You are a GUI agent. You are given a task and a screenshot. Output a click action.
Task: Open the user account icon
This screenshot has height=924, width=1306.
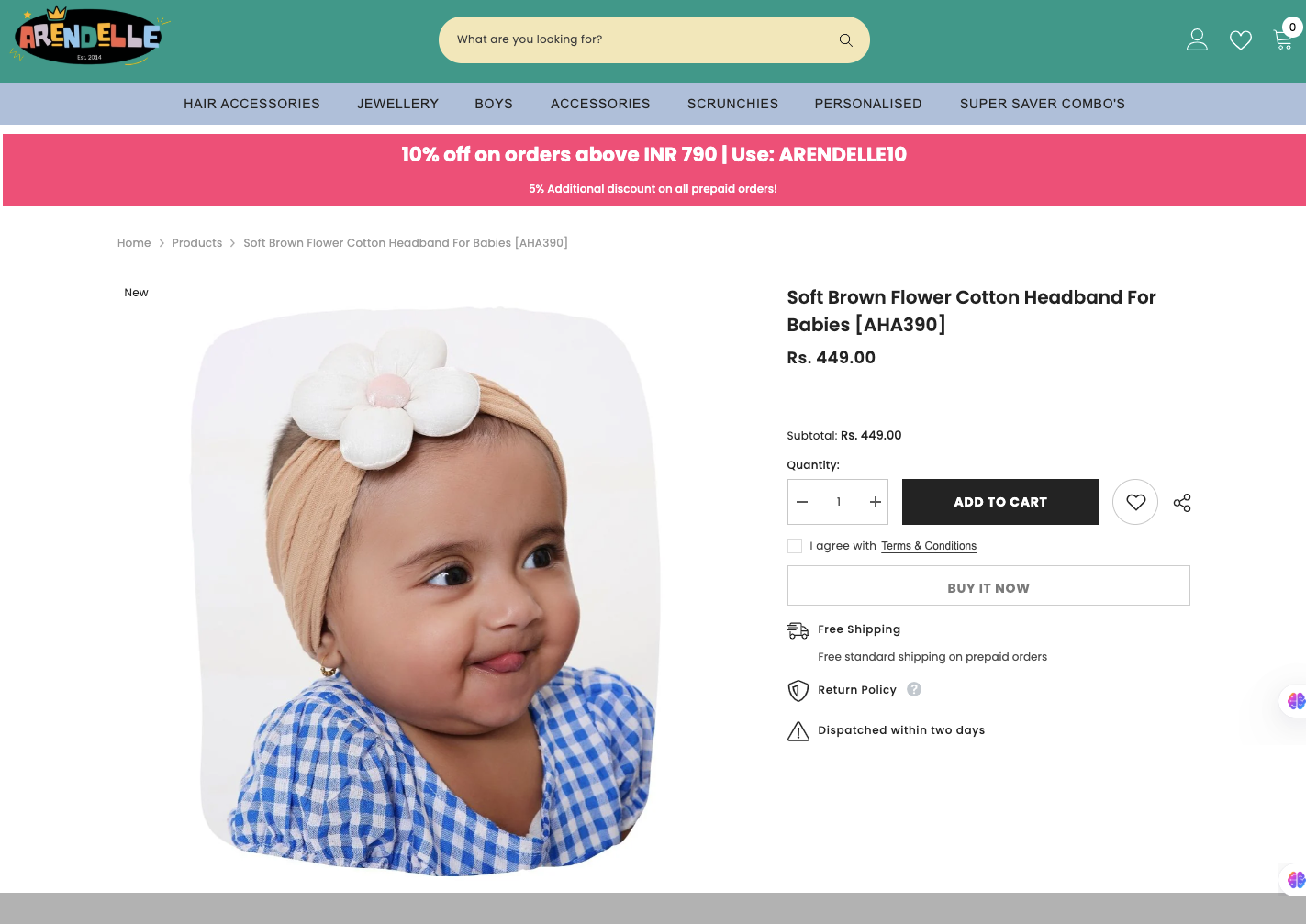pyautogui.click(x=1197, y=39)
